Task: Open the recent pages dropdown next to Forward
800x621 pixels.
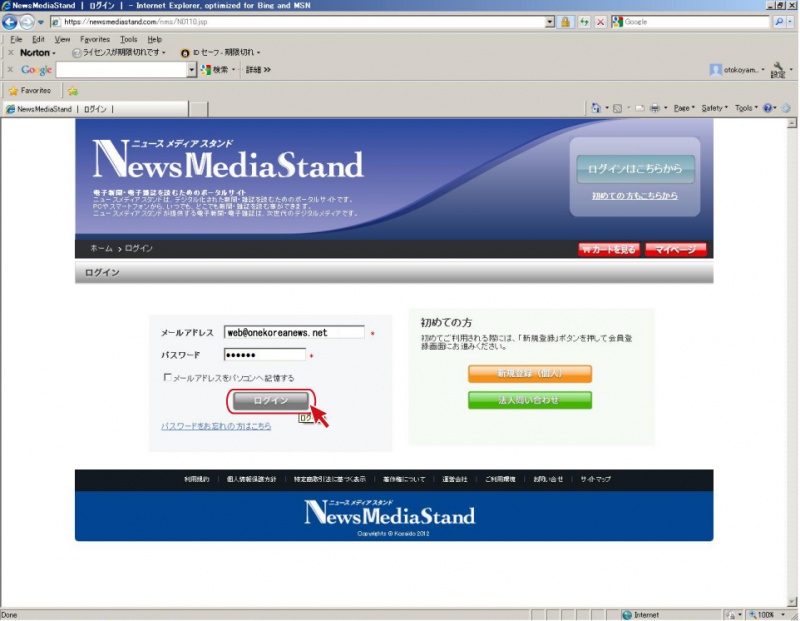Action: [x=41, y=22]
